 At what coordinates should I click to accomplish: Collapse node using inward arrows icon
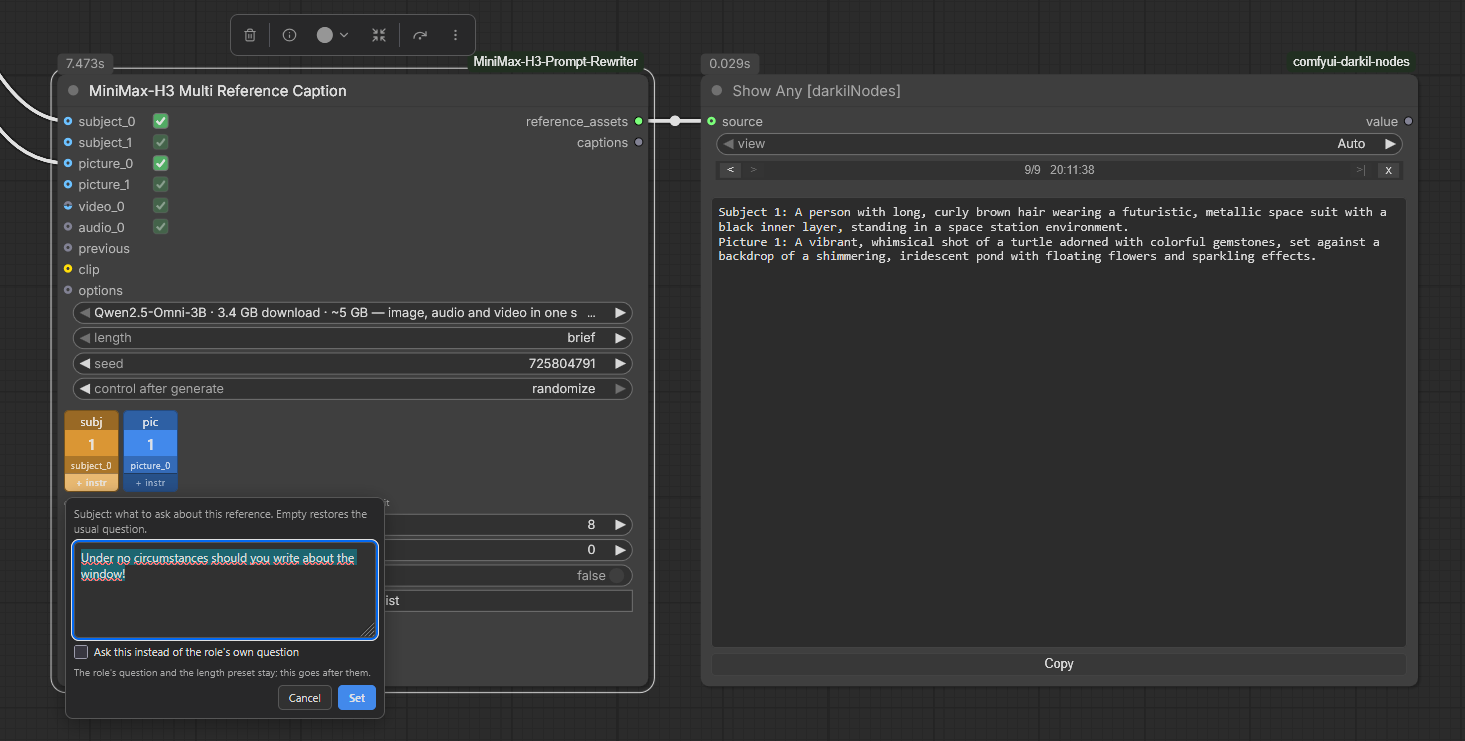(x=379, y=35)
